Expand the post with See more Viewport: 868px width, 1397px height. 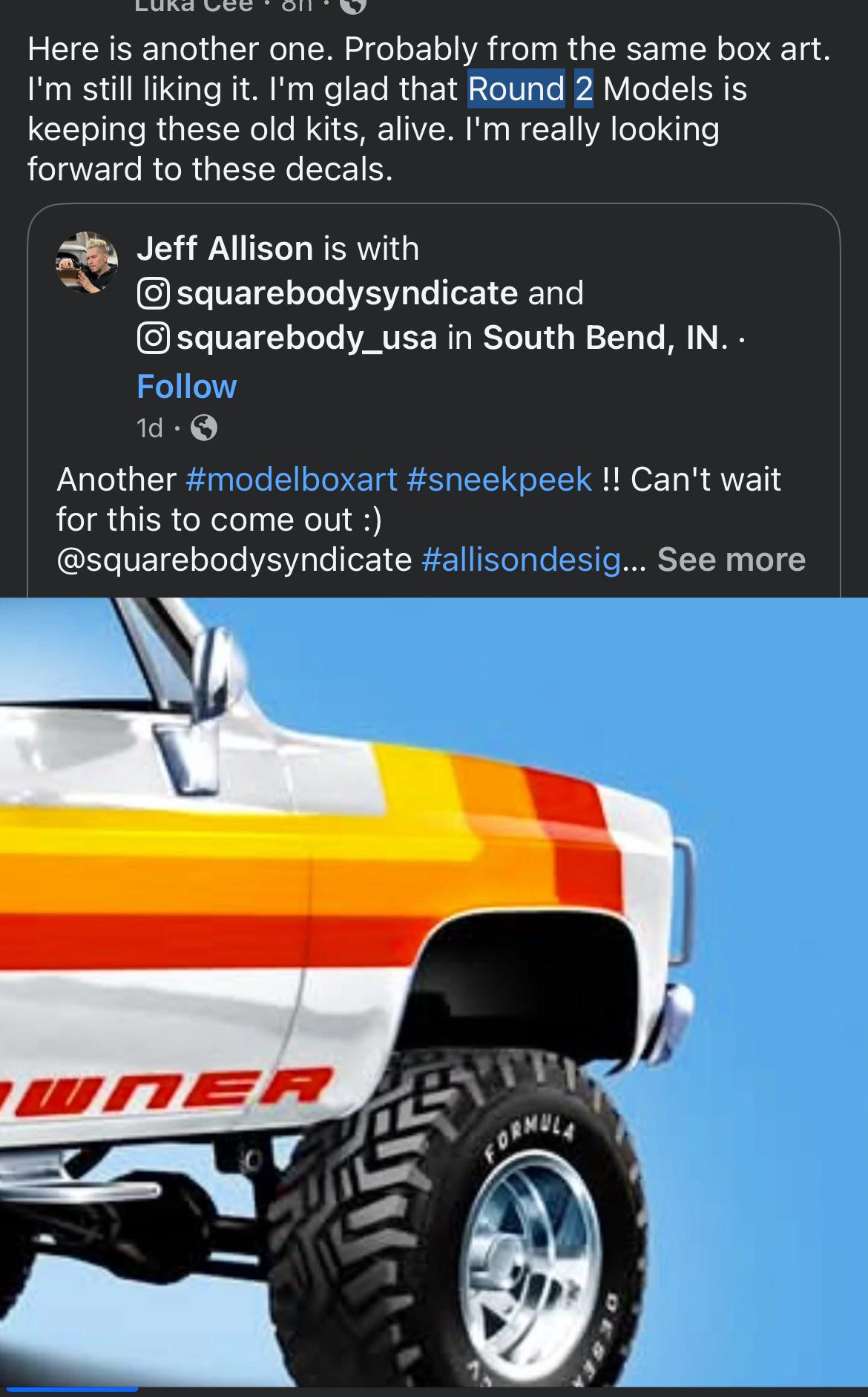pyautogui.click(x=731, y=559)
